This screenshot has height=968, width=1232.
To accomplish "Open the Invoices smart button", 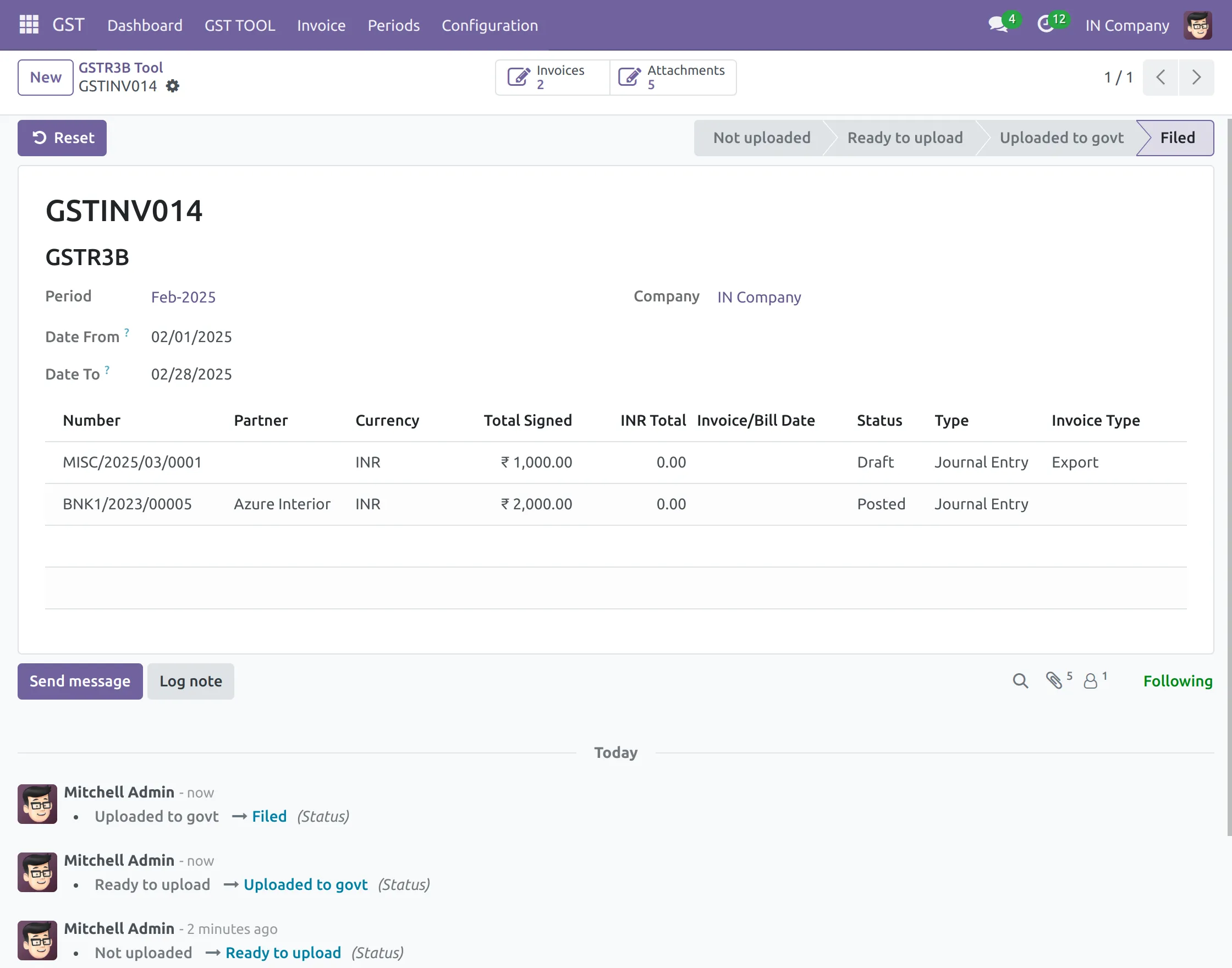I will click(x=552, y=77).
